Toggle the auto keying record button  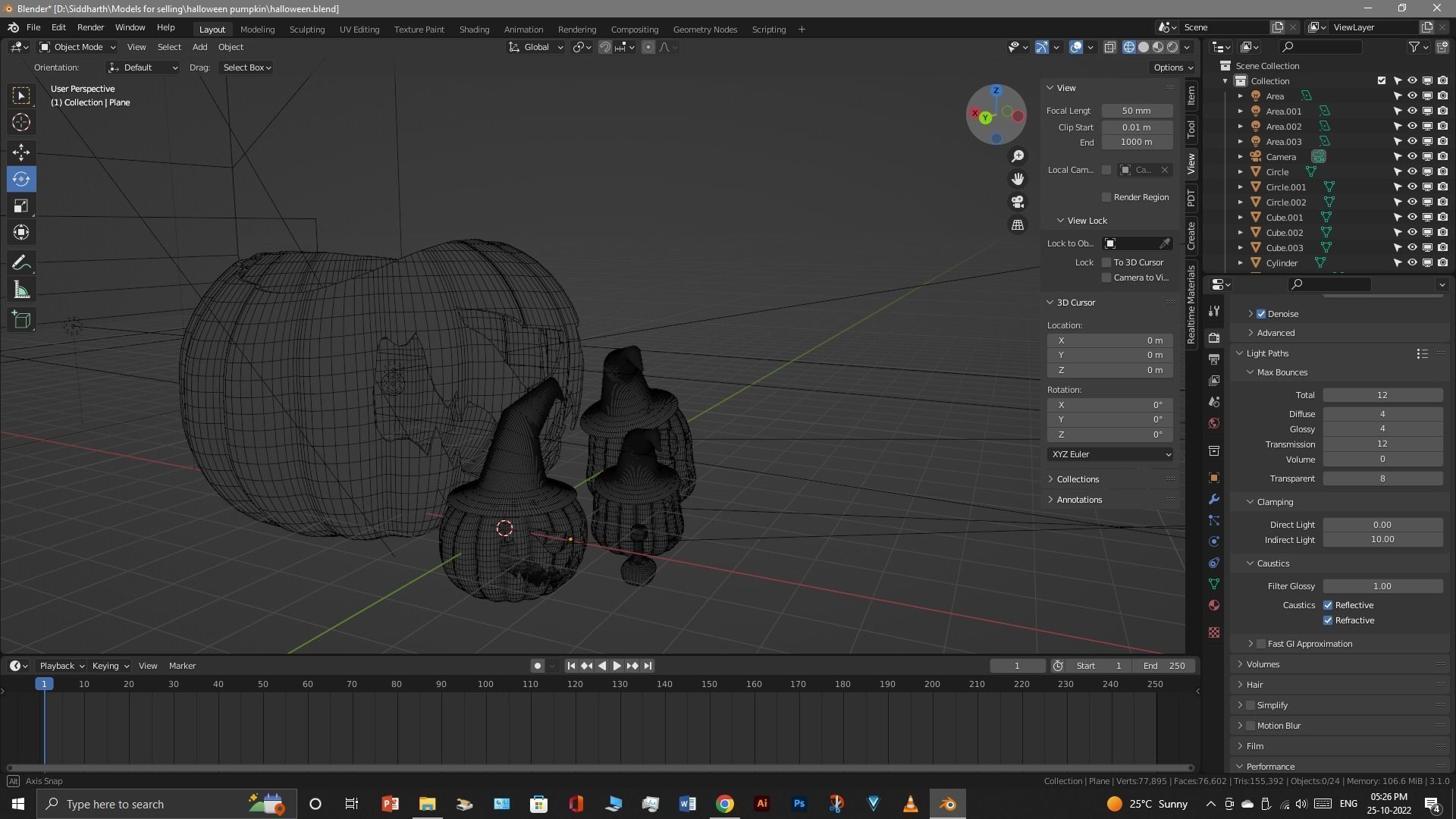pyautogui.click(x=538, y=666)
